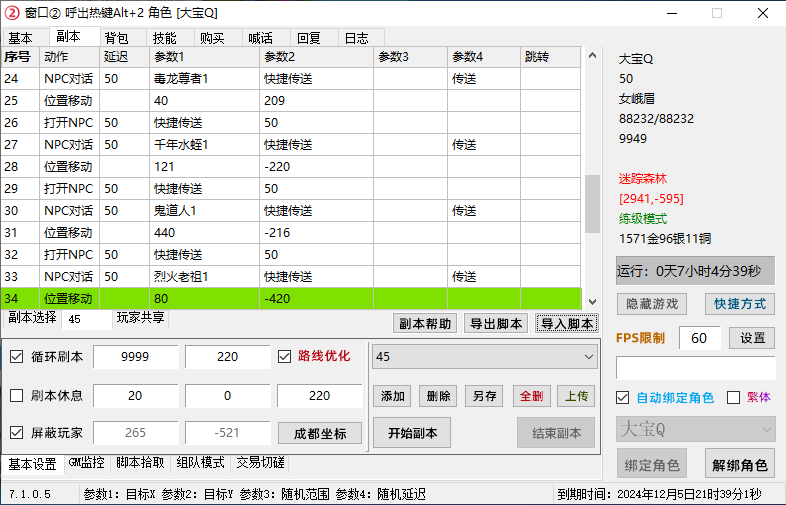
Task: Open the 技能 tab
Action: (164, 38)
